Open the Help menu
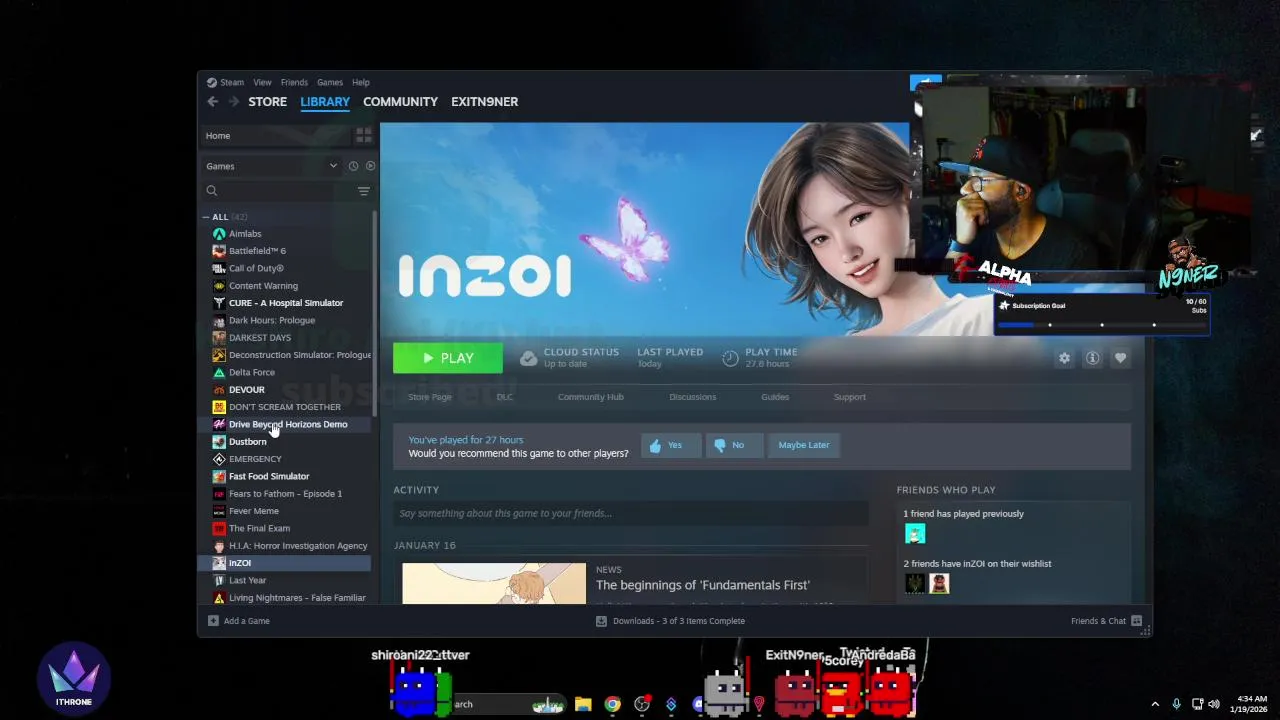 pyautogui.click(x=361, y=82)
